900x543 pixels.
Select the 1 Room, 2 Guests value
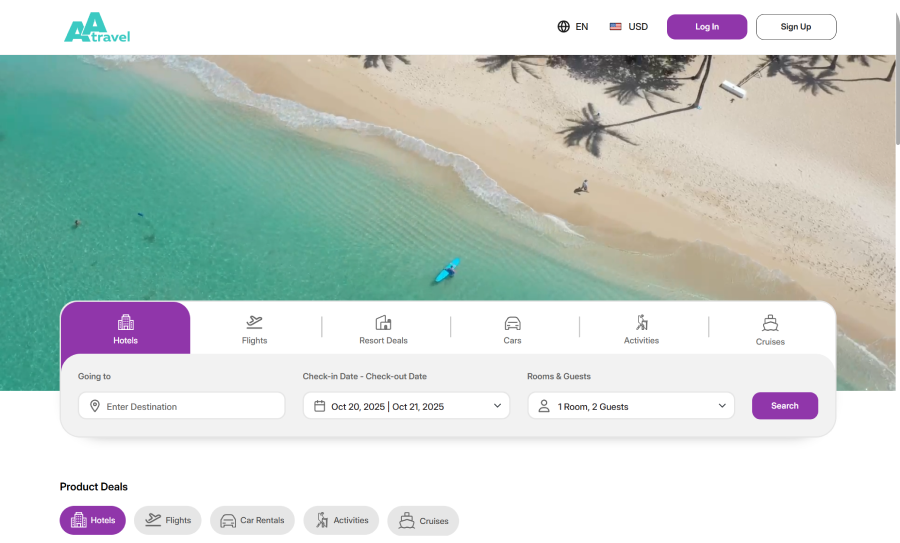pos(593,406)
